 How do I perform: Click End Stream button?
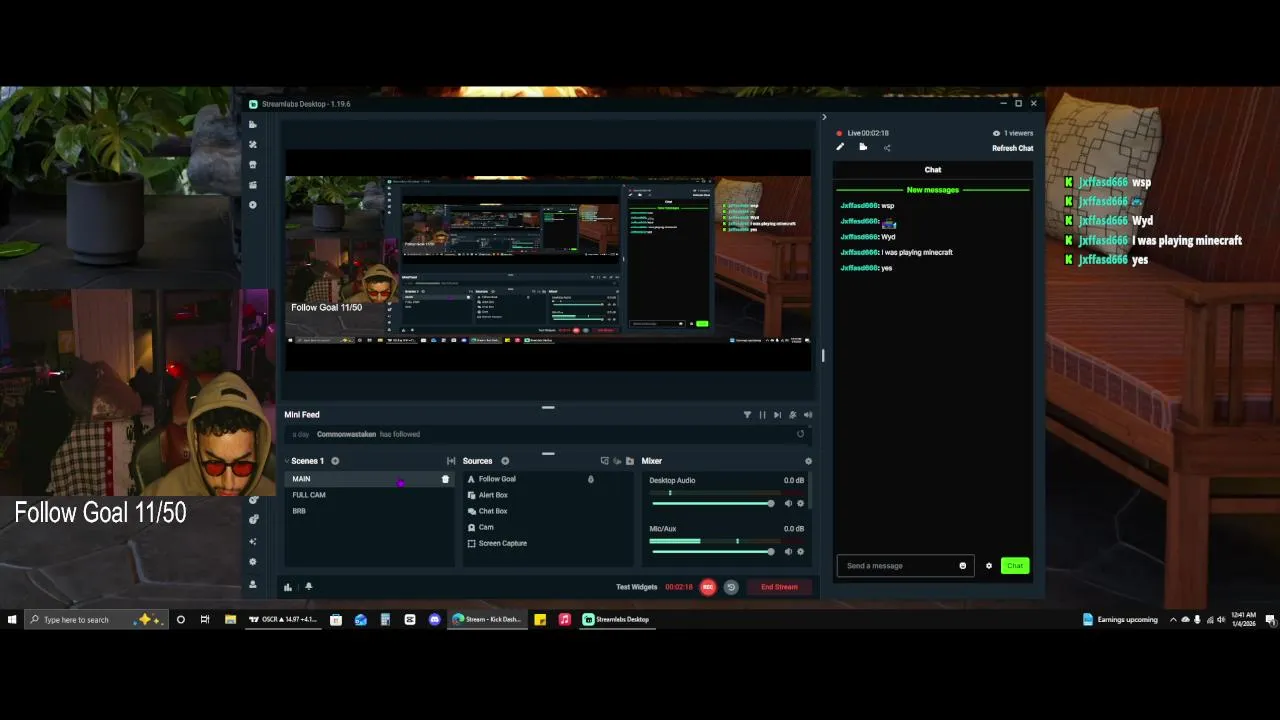(779, 587)
